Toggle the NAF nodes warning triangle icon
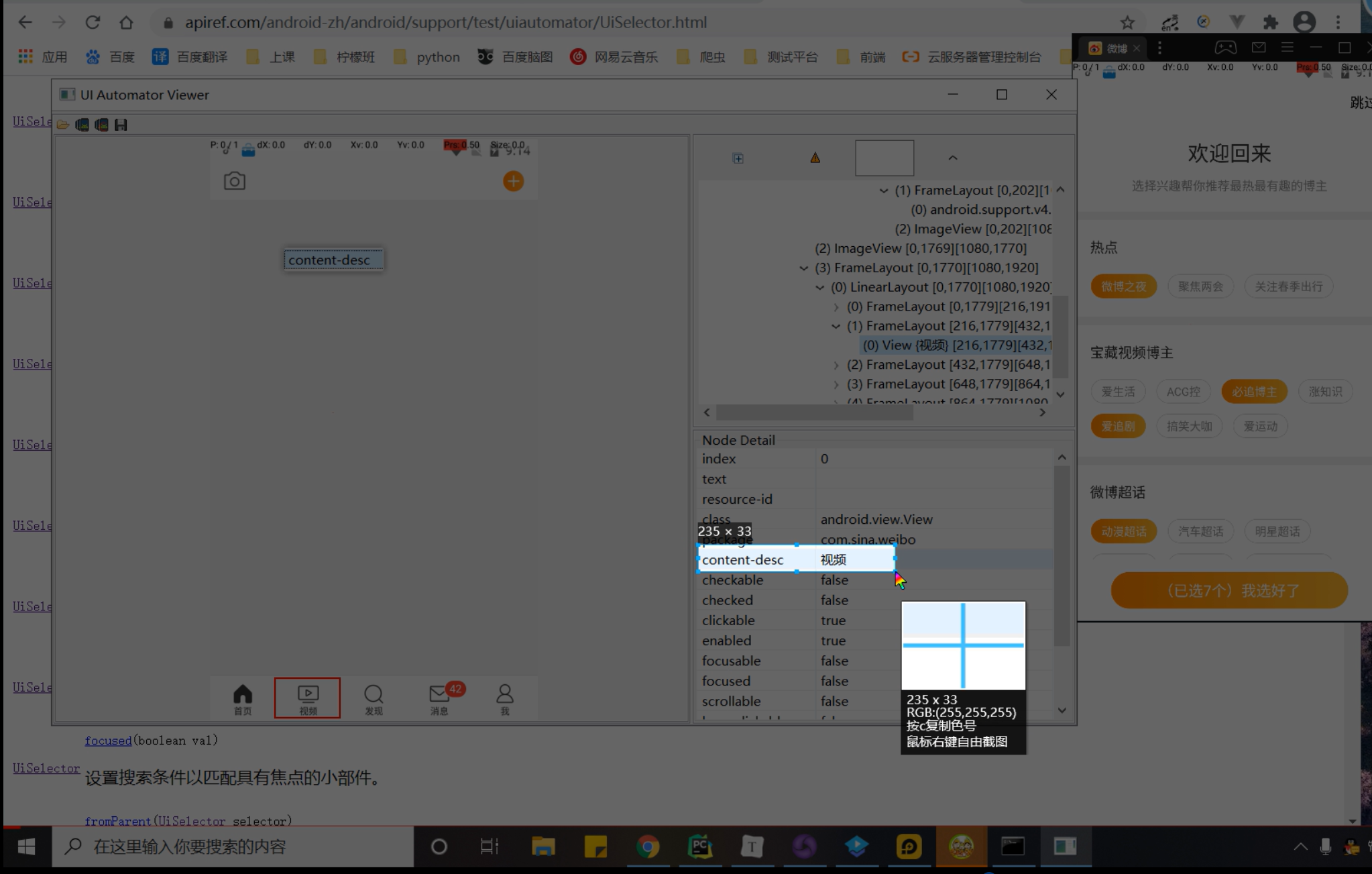Screen dimensions: 1372x874 [815, 158]
